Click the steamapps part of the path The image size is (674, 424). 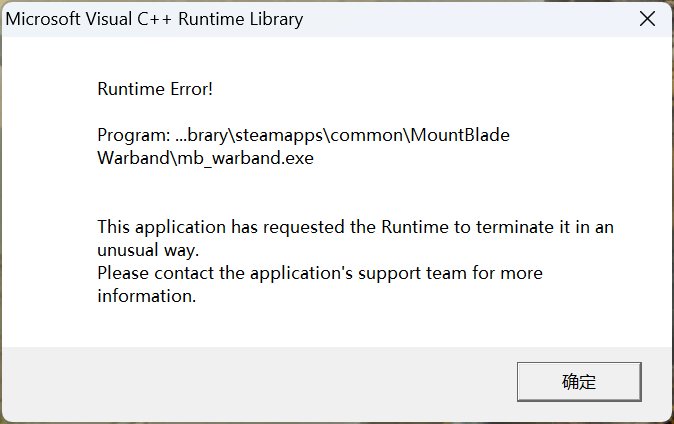tap(279, 135)
